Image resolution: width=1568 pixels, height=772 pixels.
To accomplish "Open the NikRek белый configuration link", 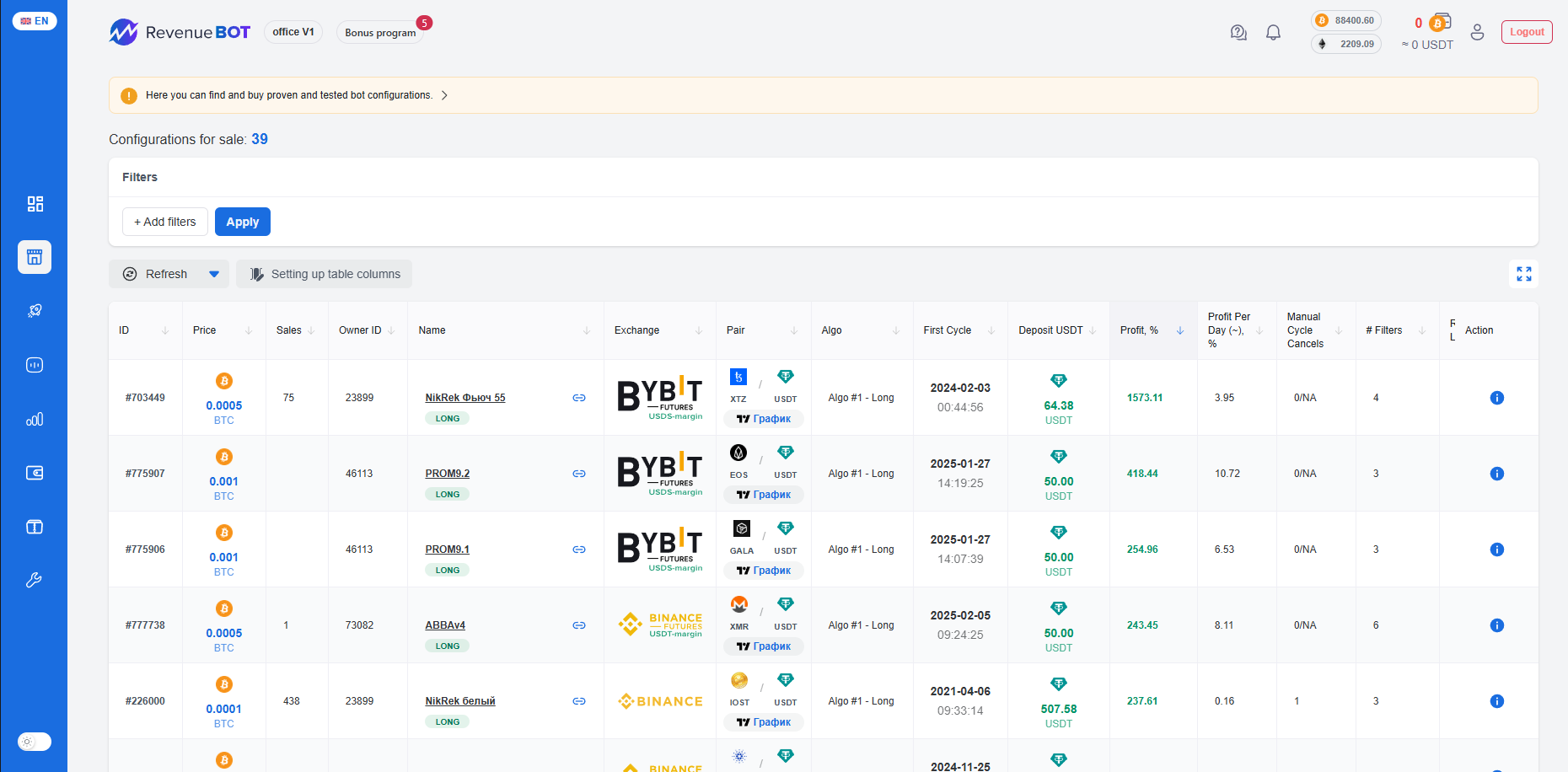I will (460, 701).
